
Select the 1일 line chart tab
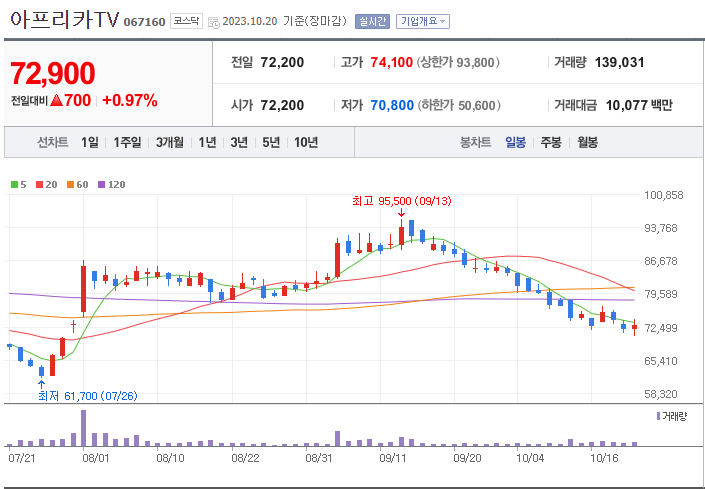[89, 142]
